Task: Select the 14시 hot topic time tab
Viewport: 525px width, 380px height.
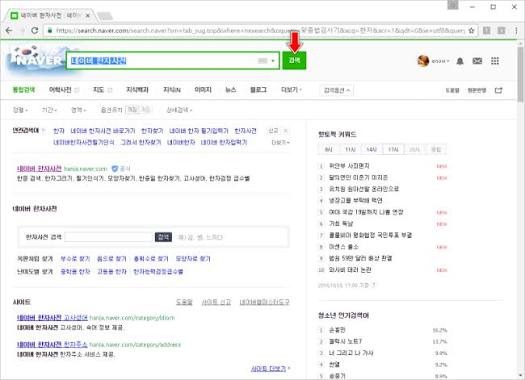Action: (372, 149)
